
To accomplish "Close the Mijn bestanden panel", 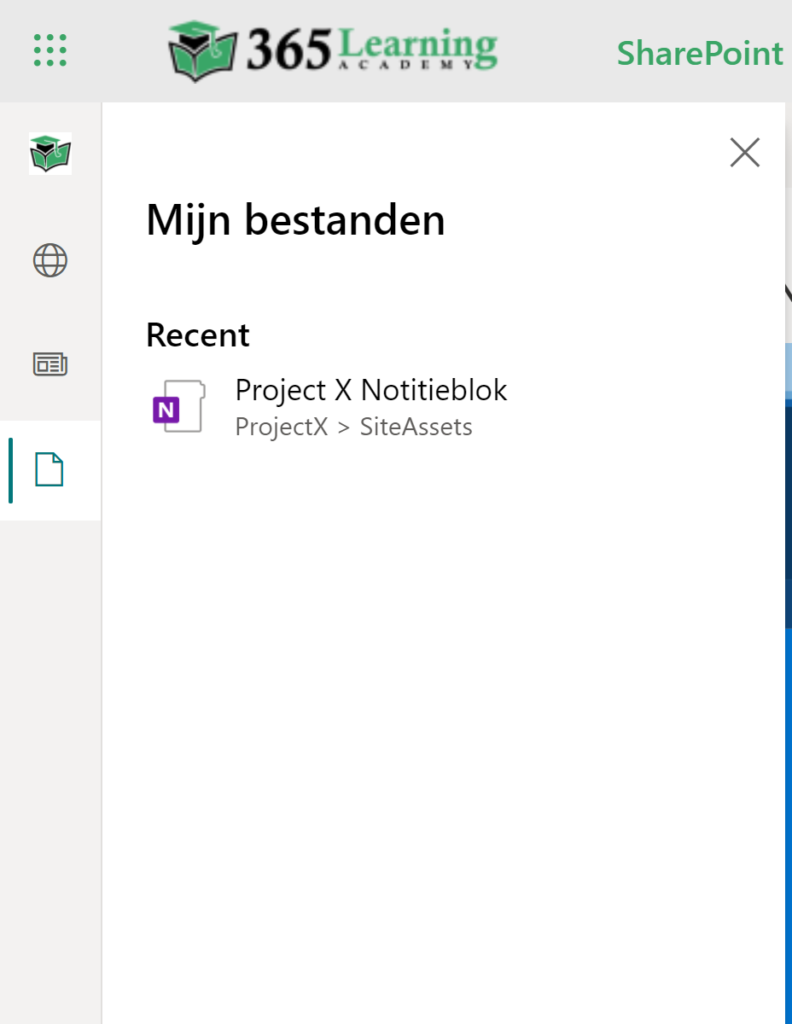I will point(744,153).
